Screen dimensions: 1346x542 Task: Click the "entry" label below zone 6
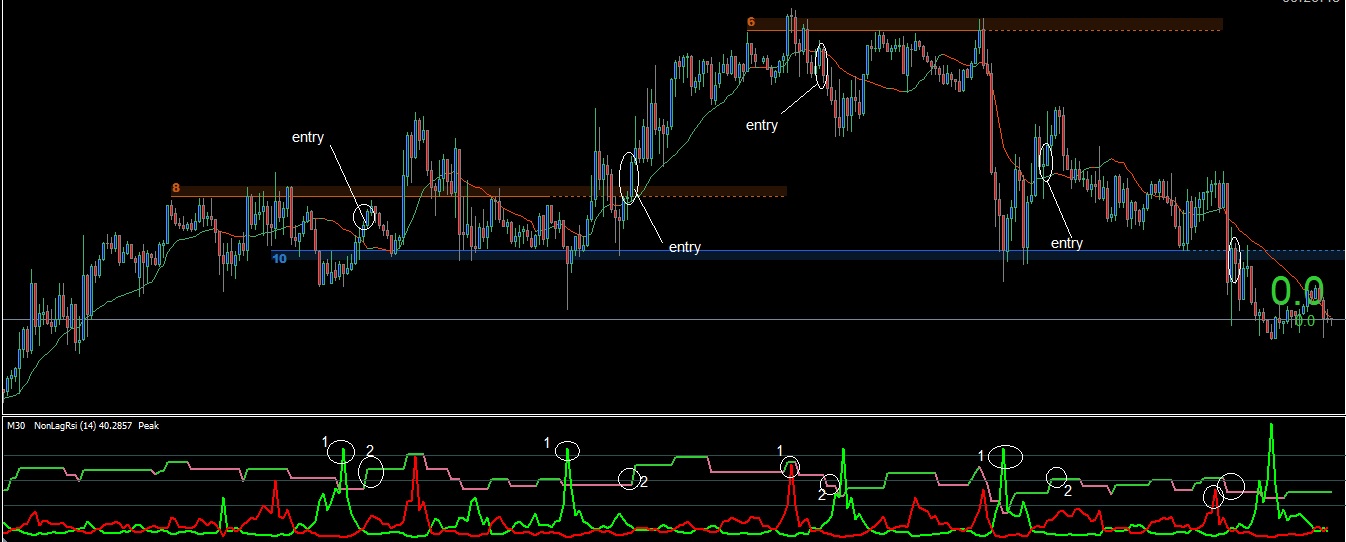coord(762,125)
